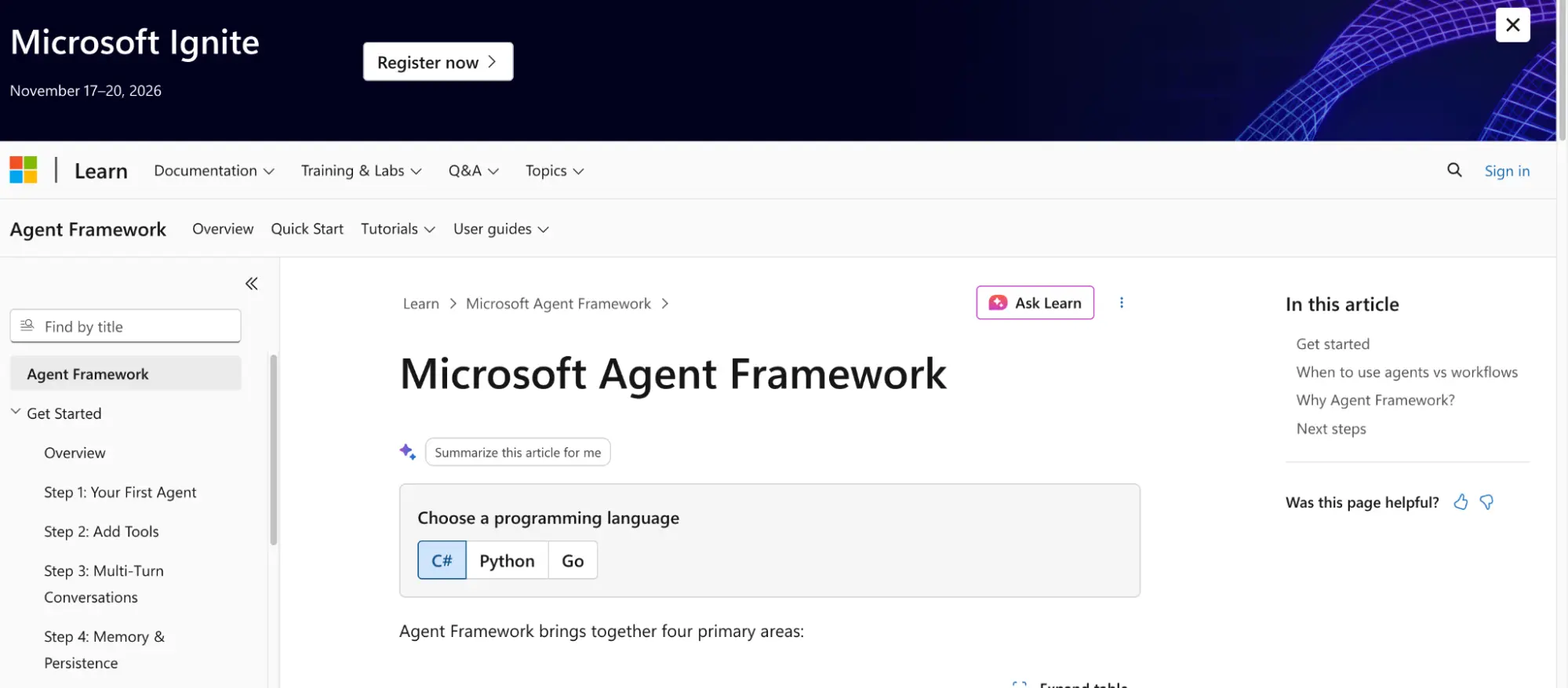
Task: Open the Microsoft logo home link
Action: pyautogui.click(x=24, y=170)
